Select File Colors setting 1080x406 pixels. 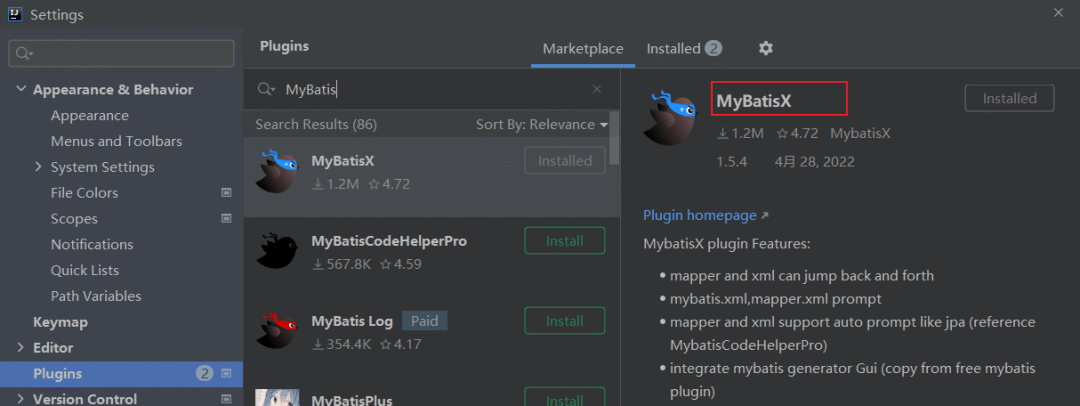pos(84,193)
